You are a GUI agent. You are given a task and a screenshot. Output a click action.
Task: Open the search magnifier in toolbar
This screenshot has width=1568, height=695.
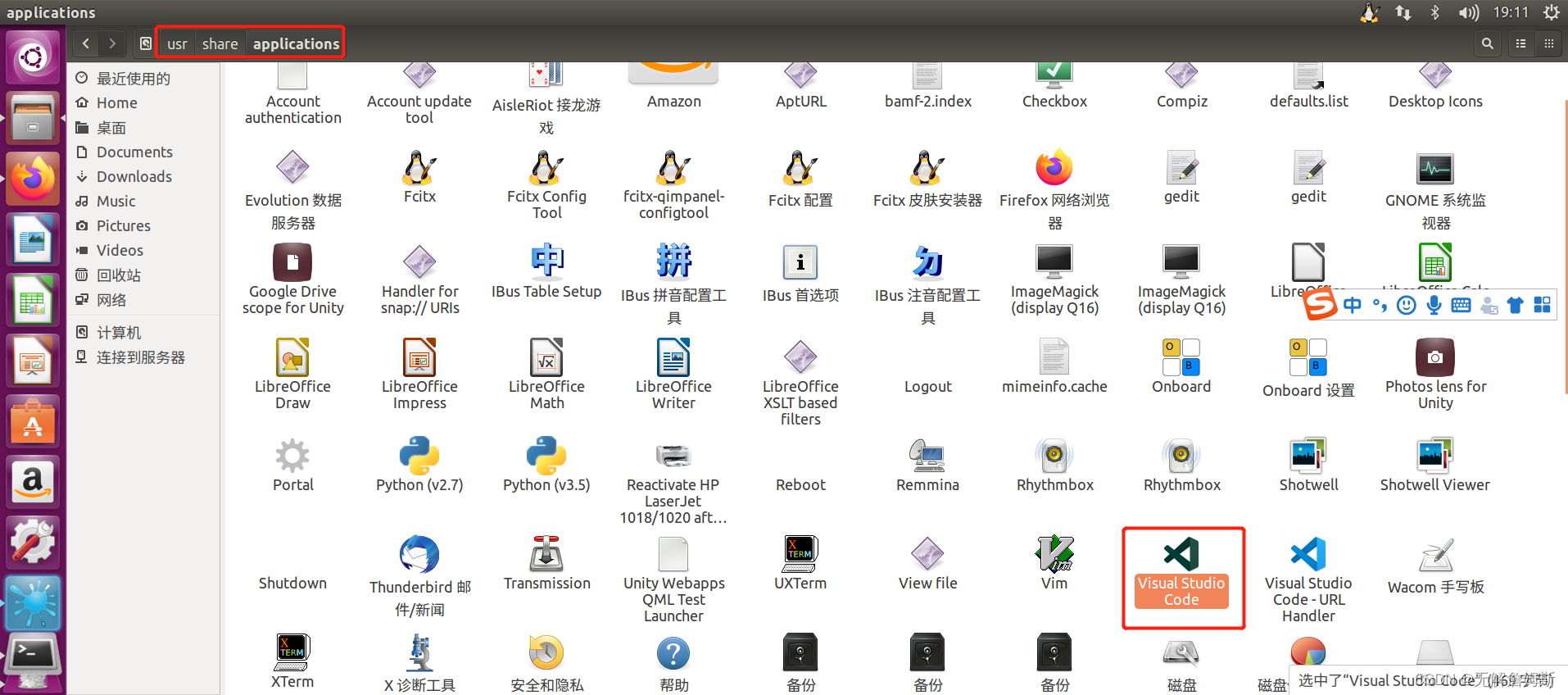1487,43
